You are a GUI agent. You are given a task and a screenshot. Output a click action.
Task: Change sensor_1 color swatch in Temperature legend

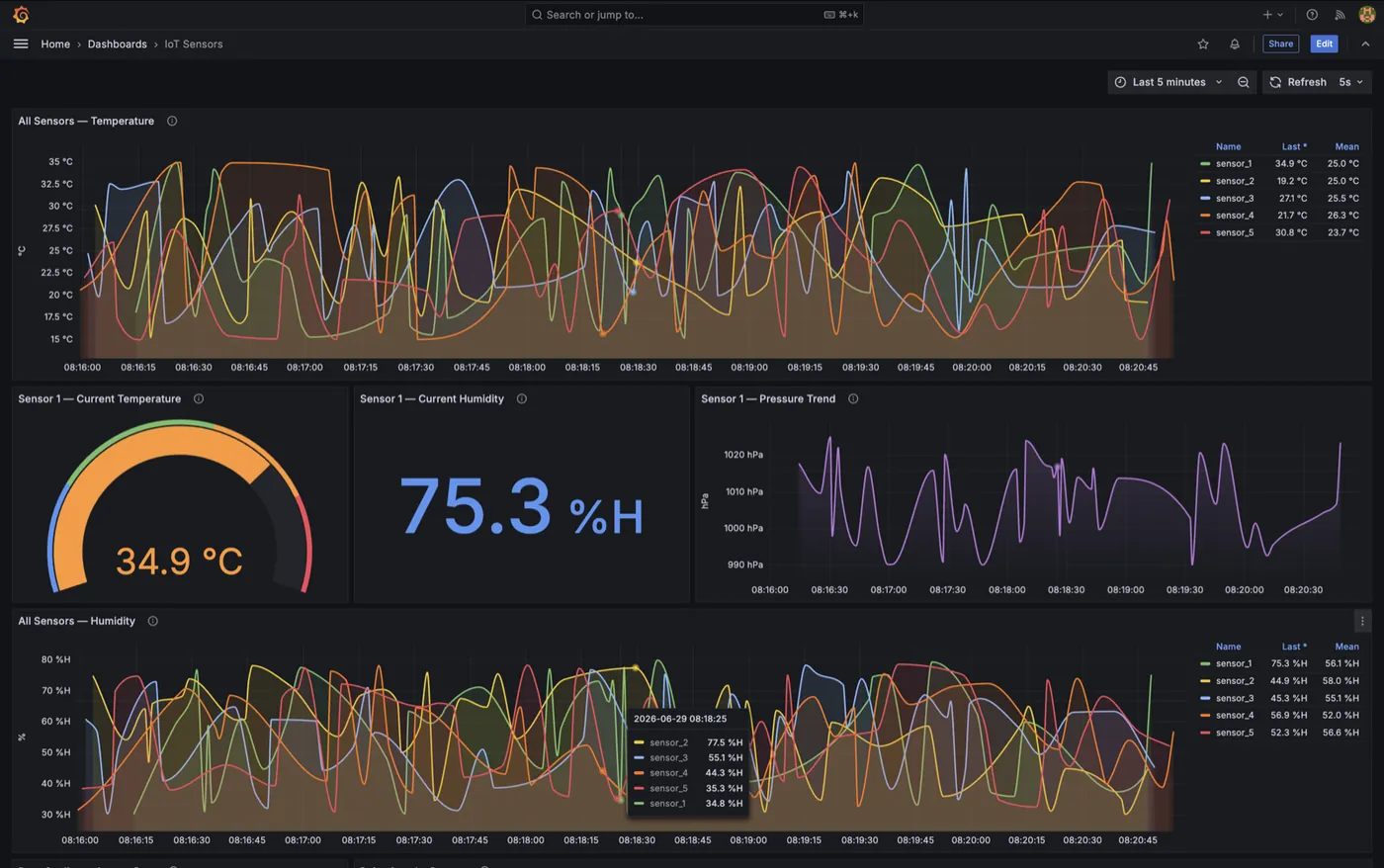click(1205, 164)
